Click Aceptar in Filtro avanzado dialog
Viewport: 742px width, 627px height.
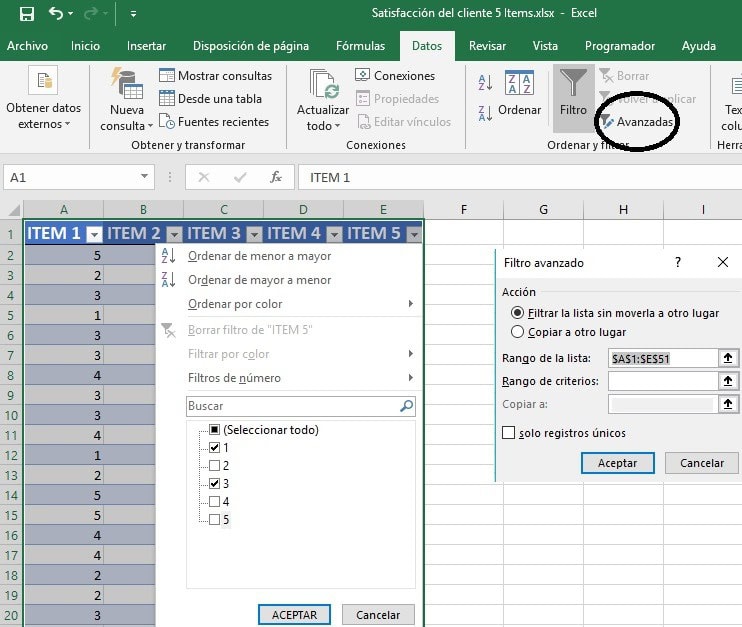pyautogui.click(x=617, y=463)
